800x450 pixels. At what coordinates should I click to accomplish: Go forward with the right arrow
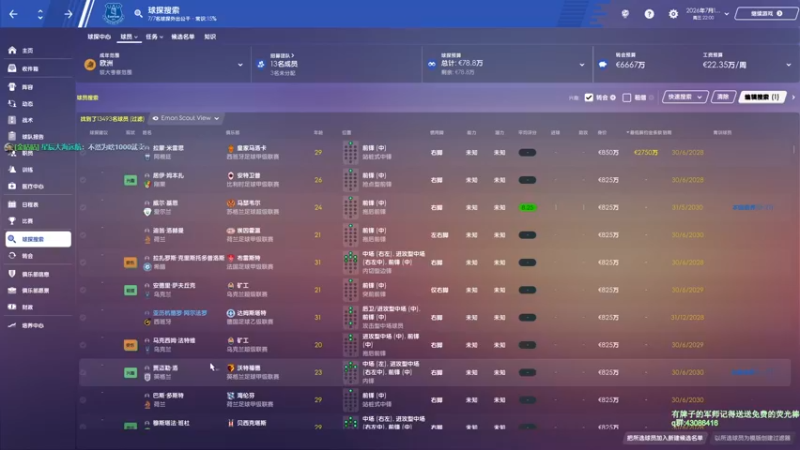tap(68, 14)
